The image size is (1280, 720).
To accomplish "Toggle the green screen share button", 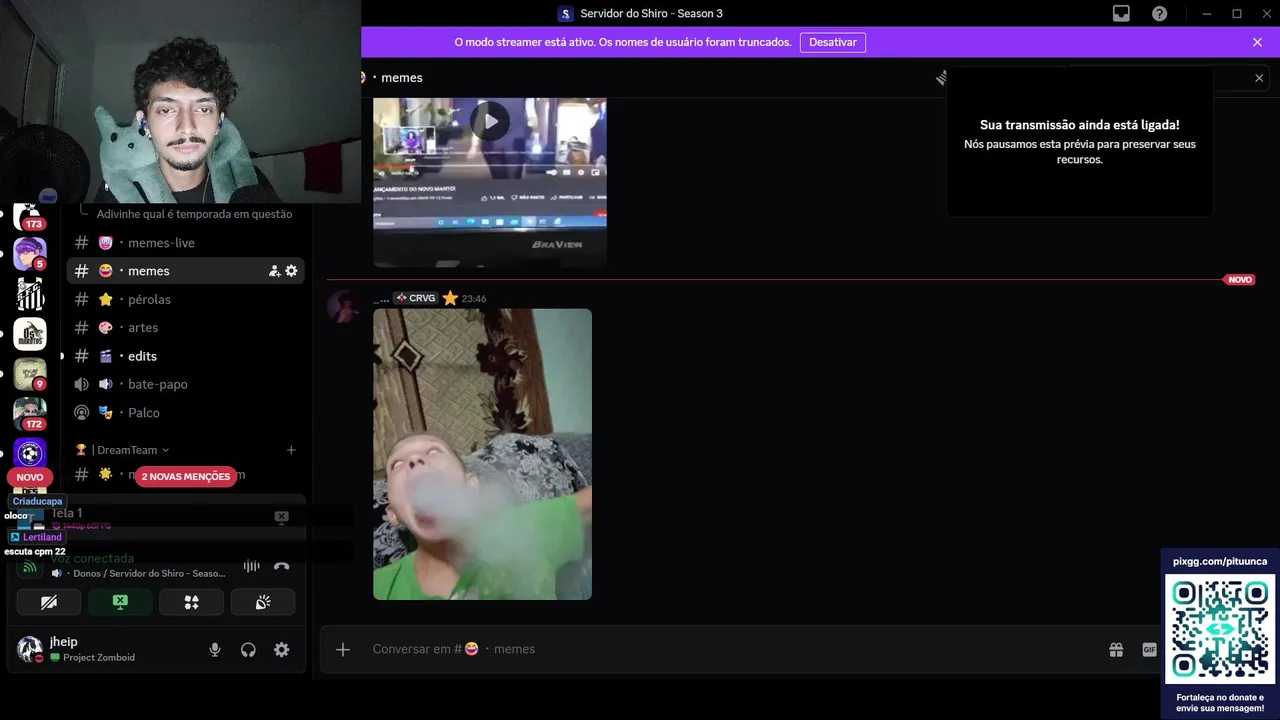I will [x=120, y=602].
